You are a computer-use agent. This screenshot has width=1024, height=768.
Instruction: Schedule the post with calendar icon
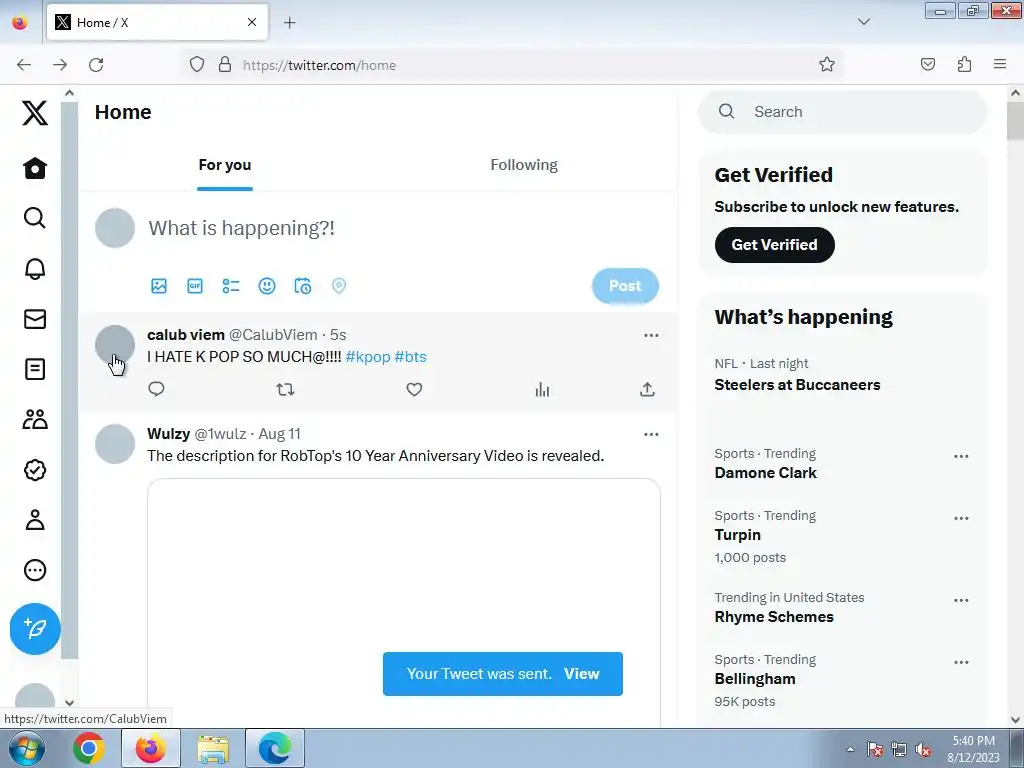pyautogui.click(x=302, y=286)
